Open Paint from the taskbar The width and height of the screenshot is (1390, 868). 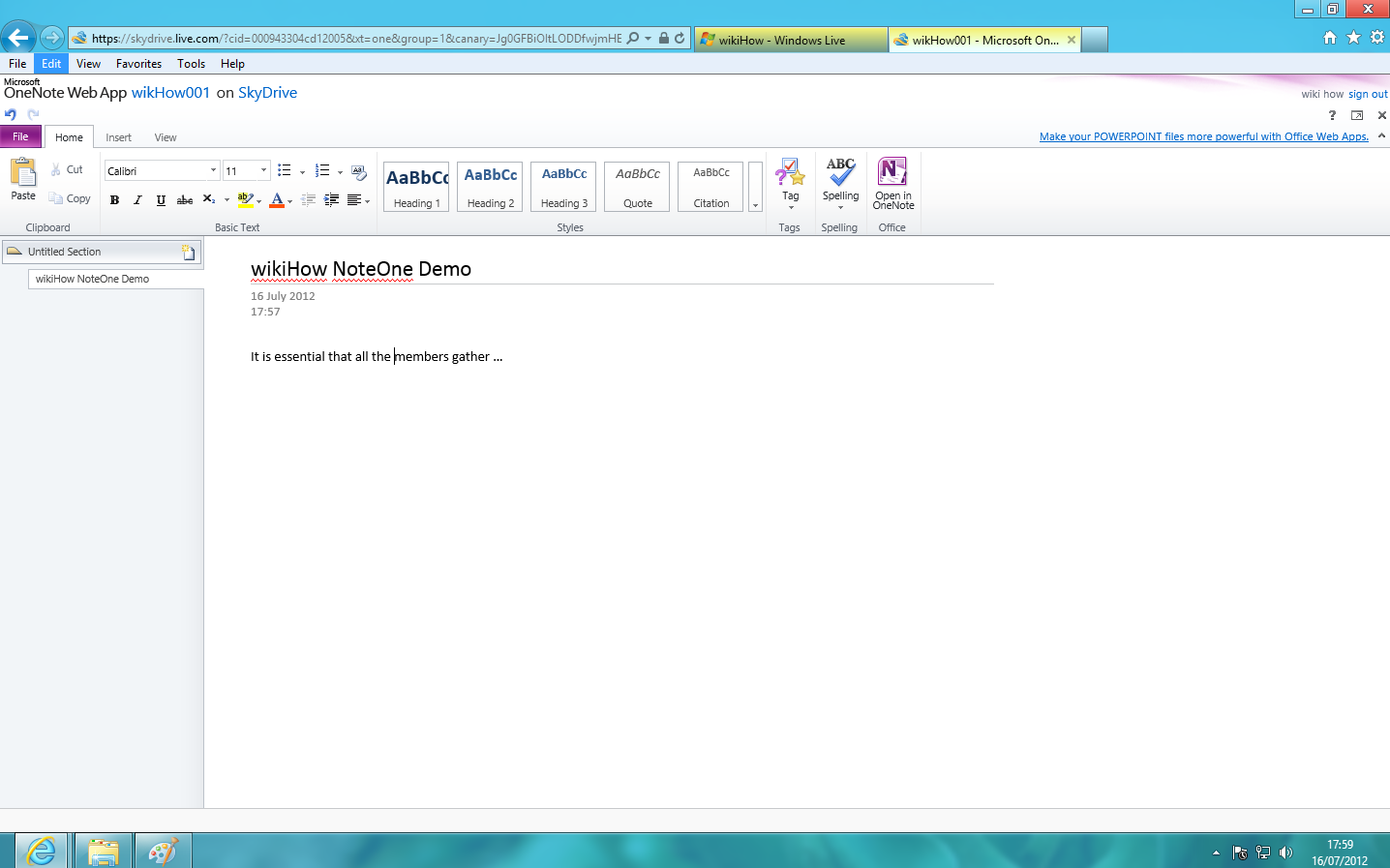tap(163, 852)
